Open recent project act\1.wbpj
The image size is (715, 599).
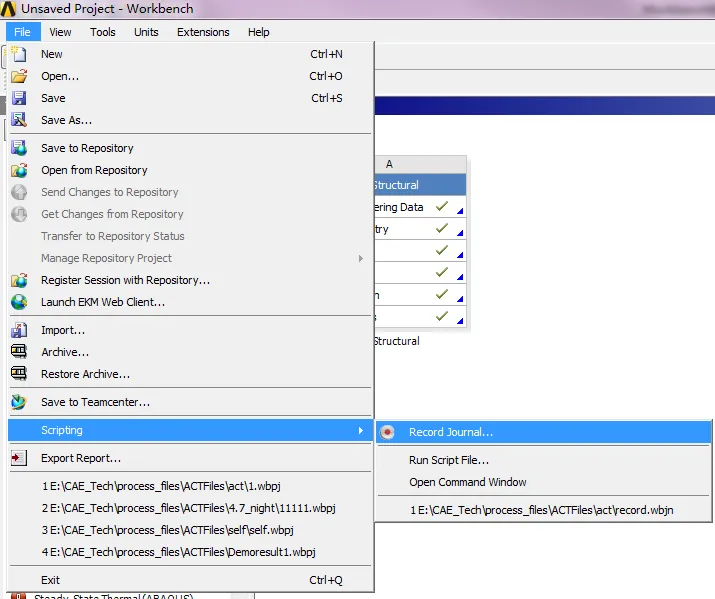pos(191,486)
